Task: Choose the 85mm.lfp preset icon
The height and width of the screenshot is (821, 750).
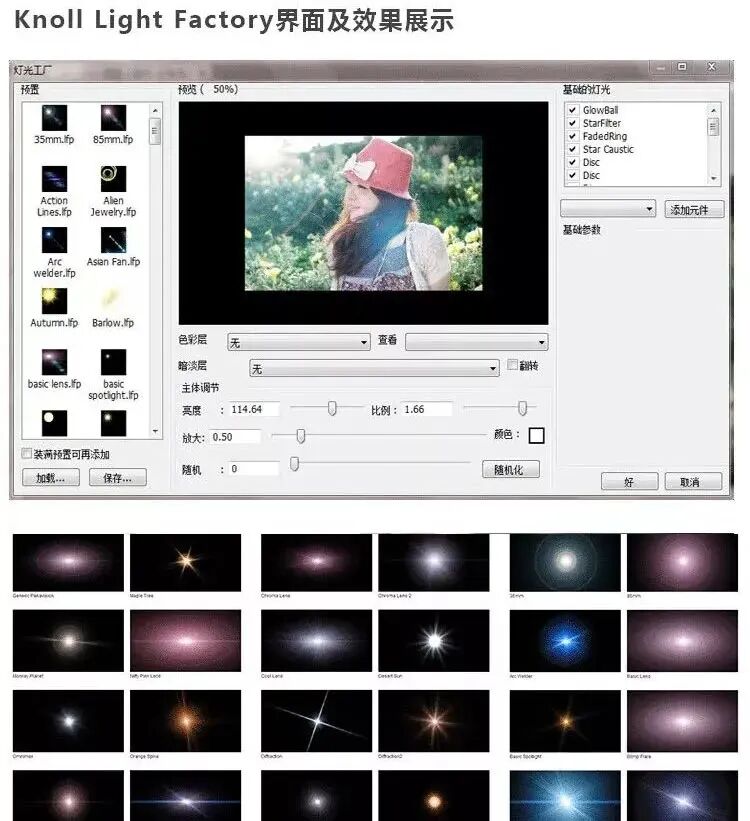Action: pyautogui.click(x=113, y=117)
